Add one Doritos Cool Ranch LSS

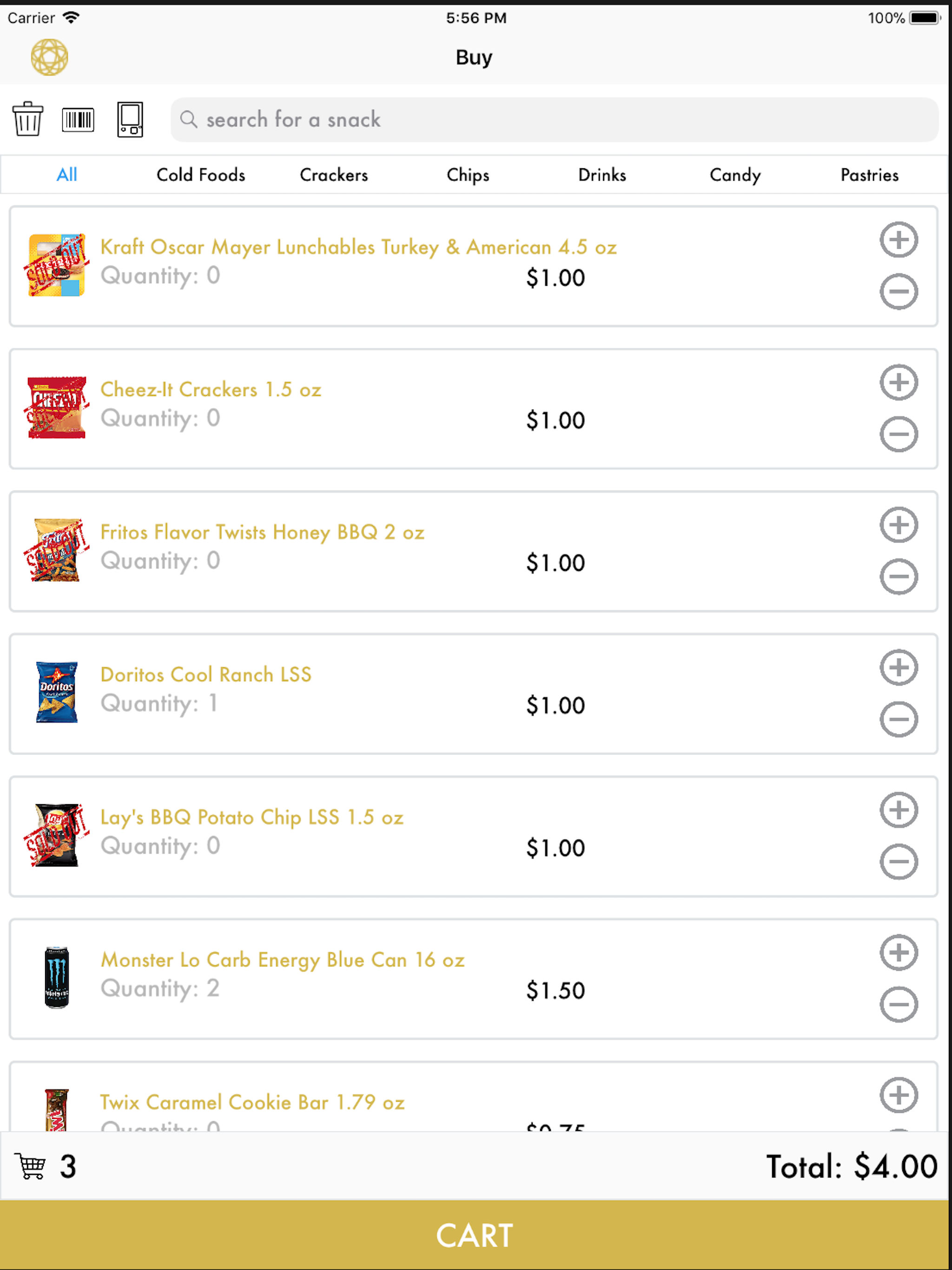coord(899,667)
